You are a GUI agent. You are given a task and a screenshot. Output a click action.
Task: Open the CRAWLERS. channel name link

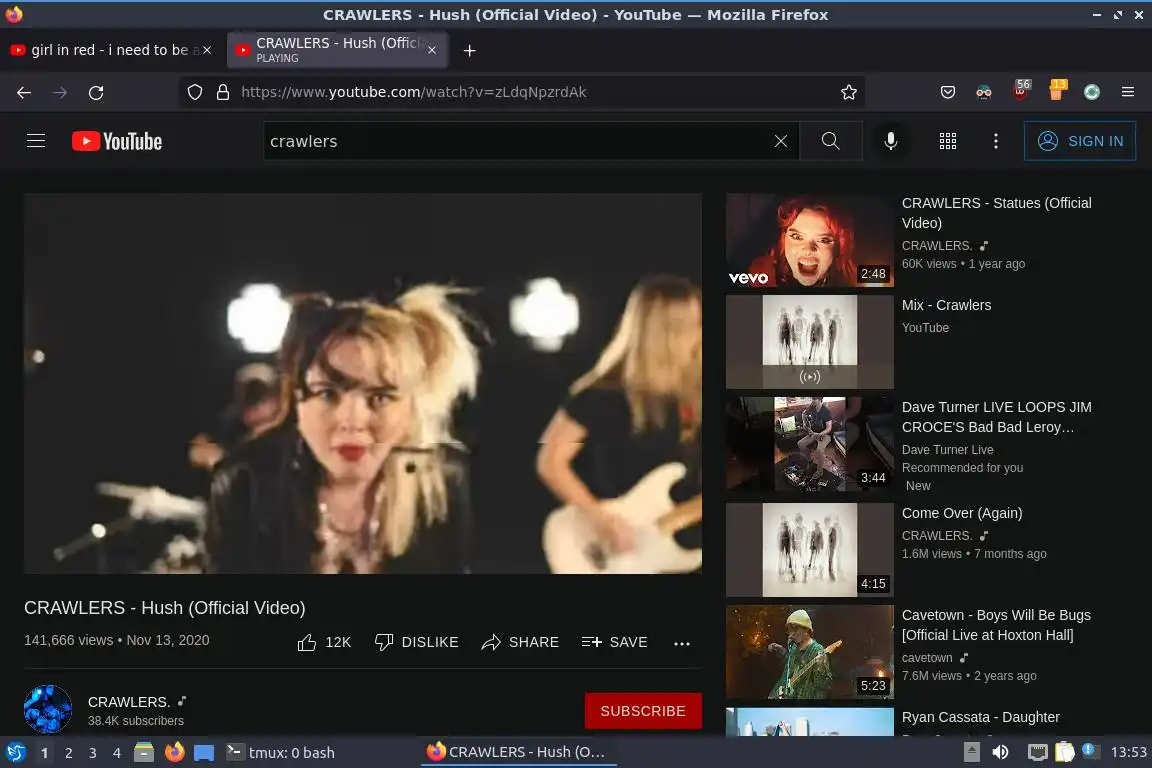pos(129,702)
